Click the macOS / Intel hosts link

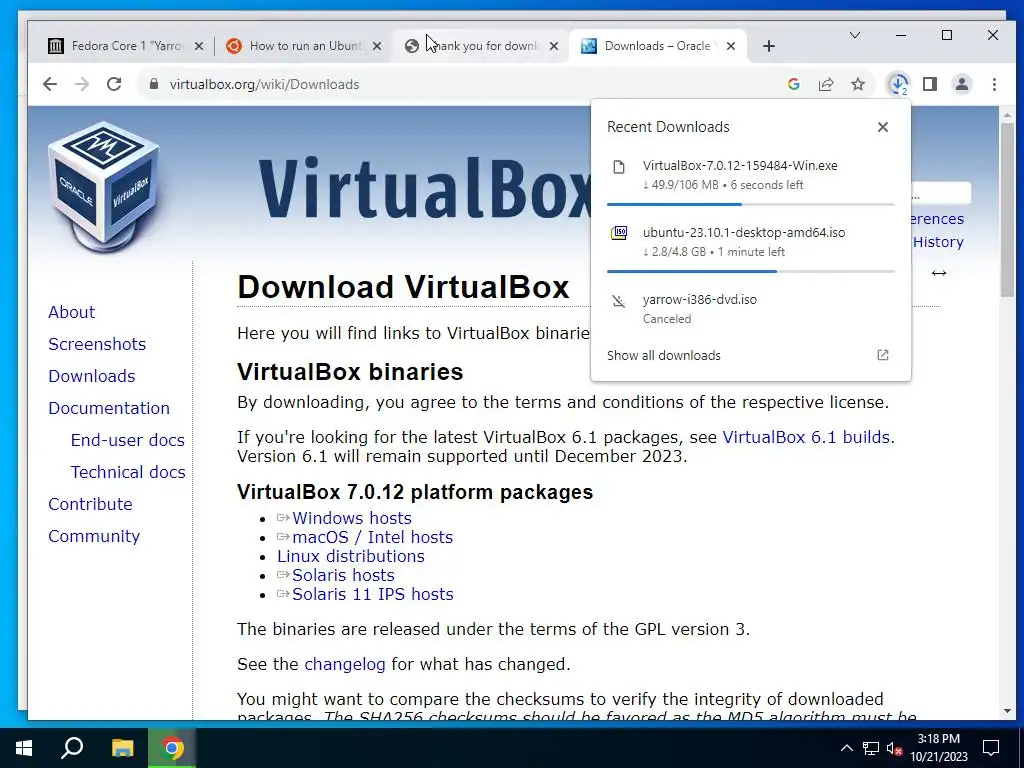coord(372,537)
